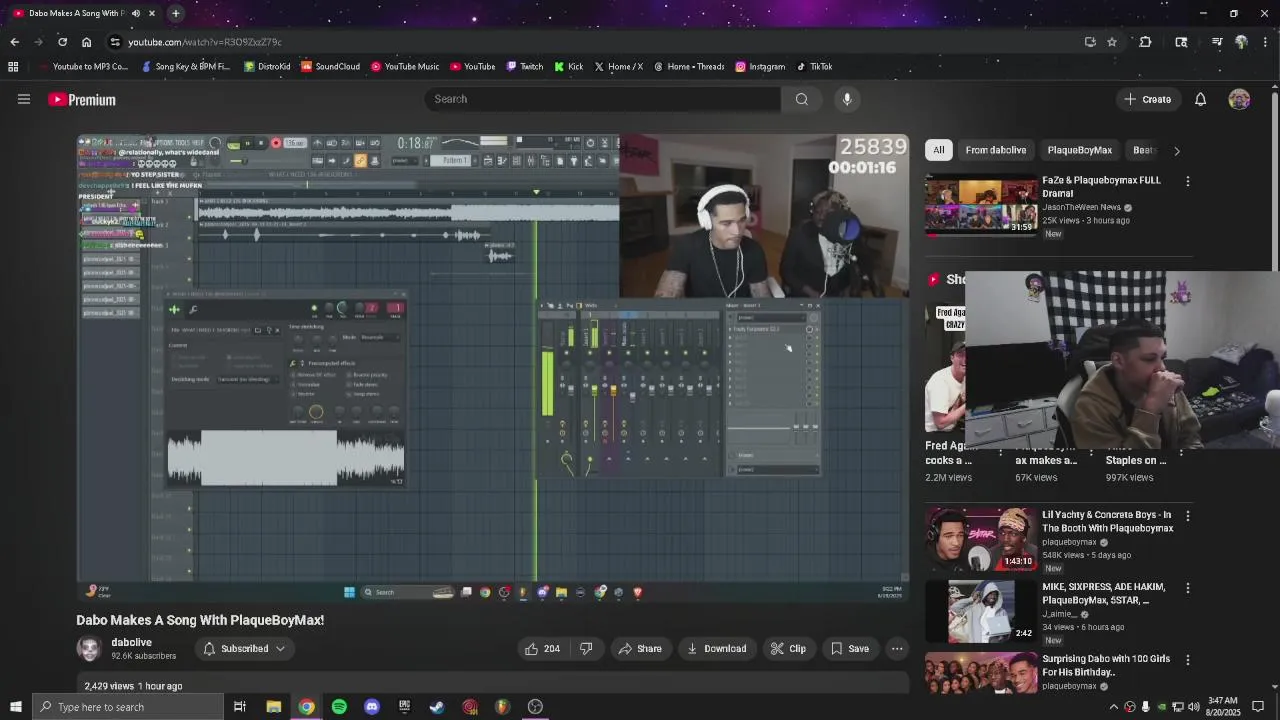This screenshot has height=720, width=1280.
Task: Open the YouTube Music bookmark
Action: [405, 67]
